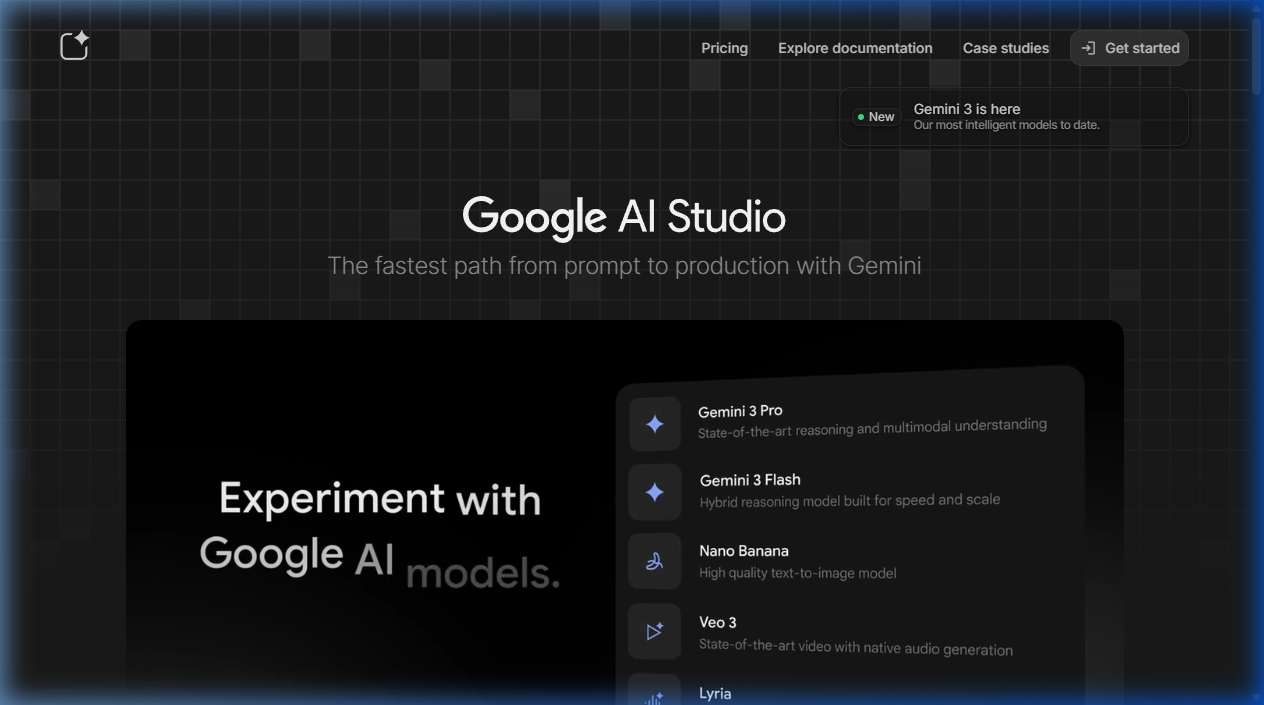
Task: Choose the Gemini 3 Flash model name
Action: 750,480
